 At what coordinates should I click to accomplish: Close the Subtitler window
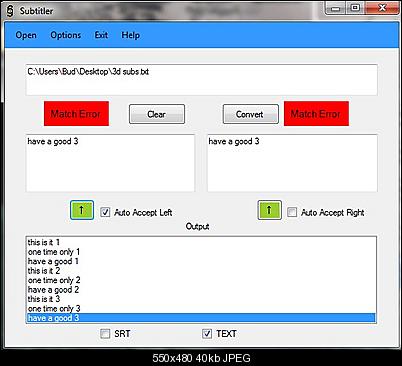382,8
